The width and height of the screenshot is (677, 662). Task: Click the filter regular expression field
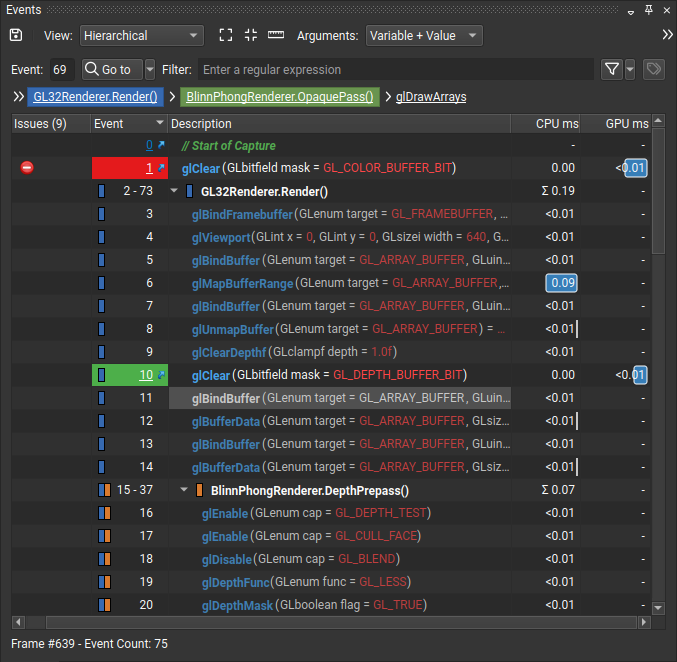pyautogui.click(x=395, y=69)
